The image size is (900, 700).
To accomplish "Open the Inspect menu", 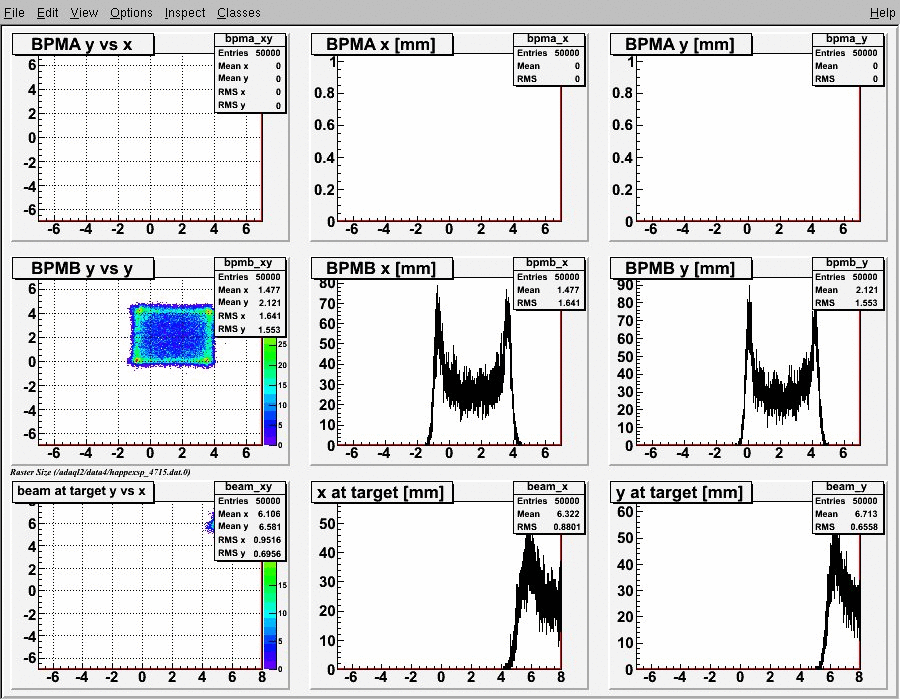I will point(185,13).
